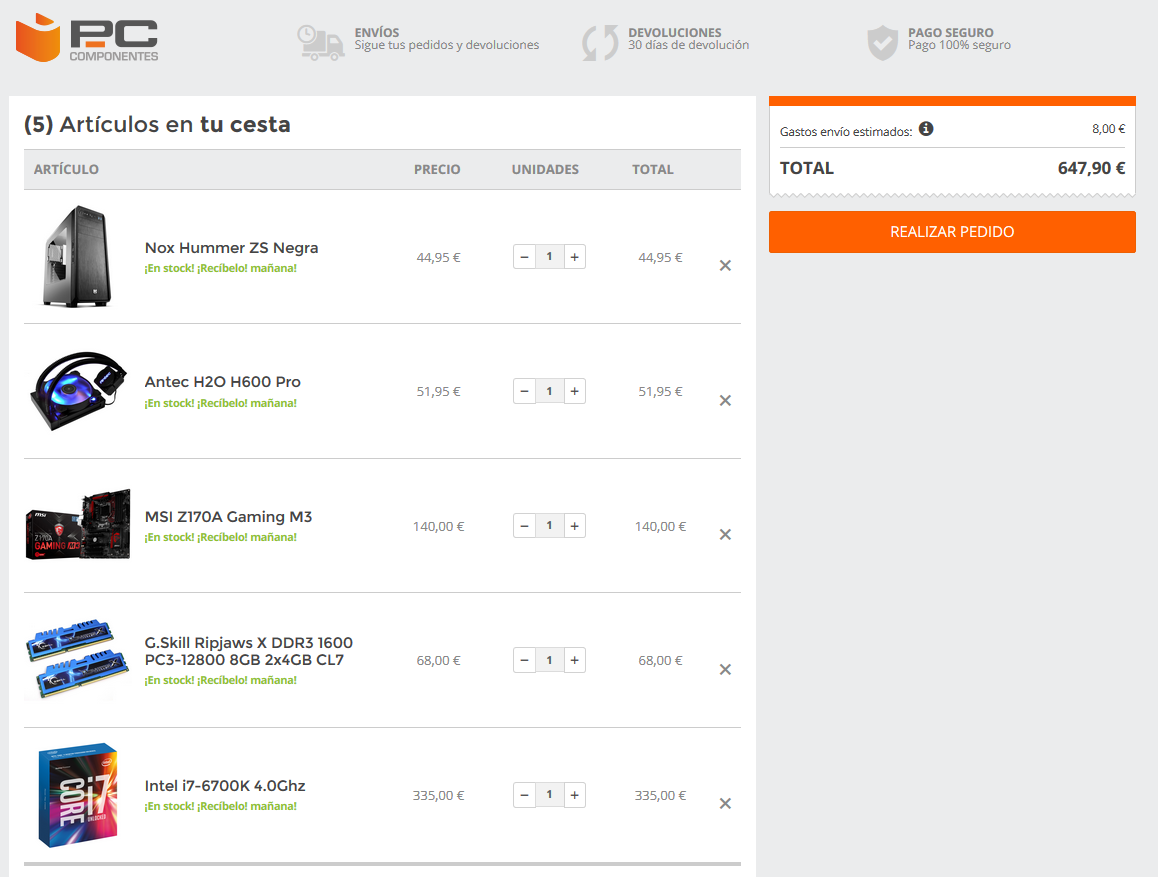This screenshot has height=877, width=1158.
Task: Click the Envíos heading text
Action: point(377,32)
